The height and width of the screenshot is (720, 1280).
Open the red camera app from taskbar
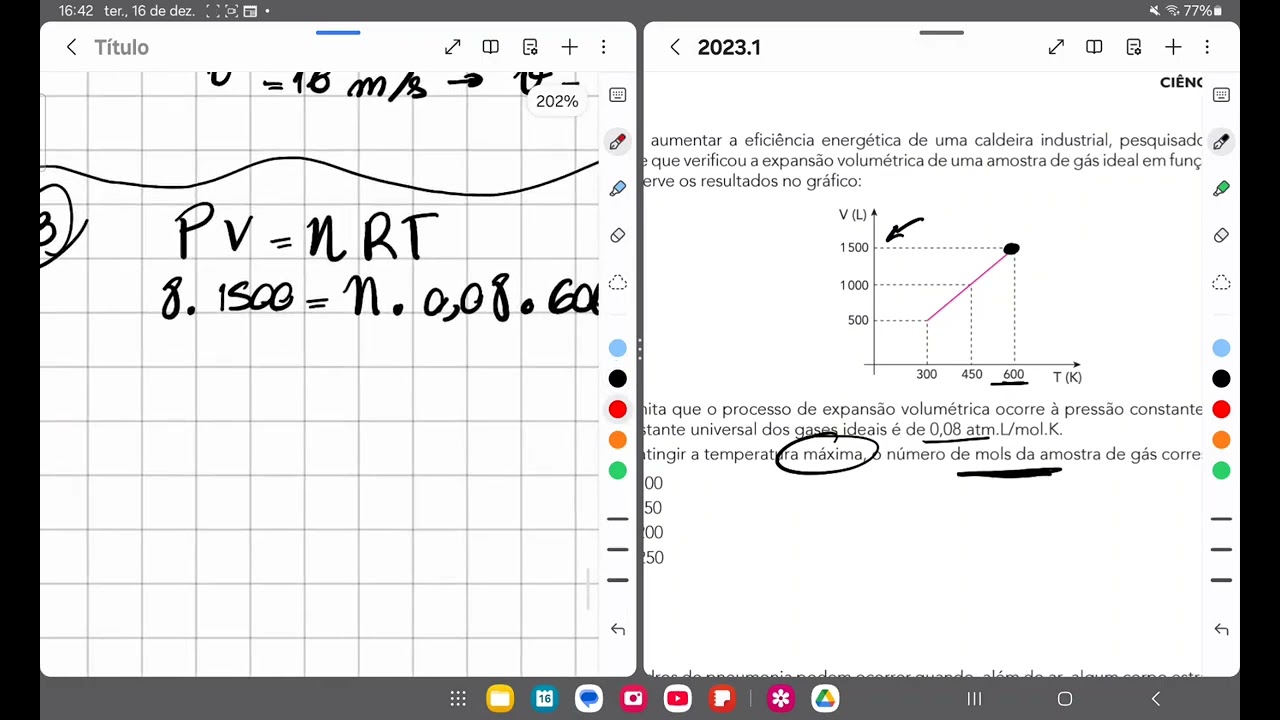633,699
